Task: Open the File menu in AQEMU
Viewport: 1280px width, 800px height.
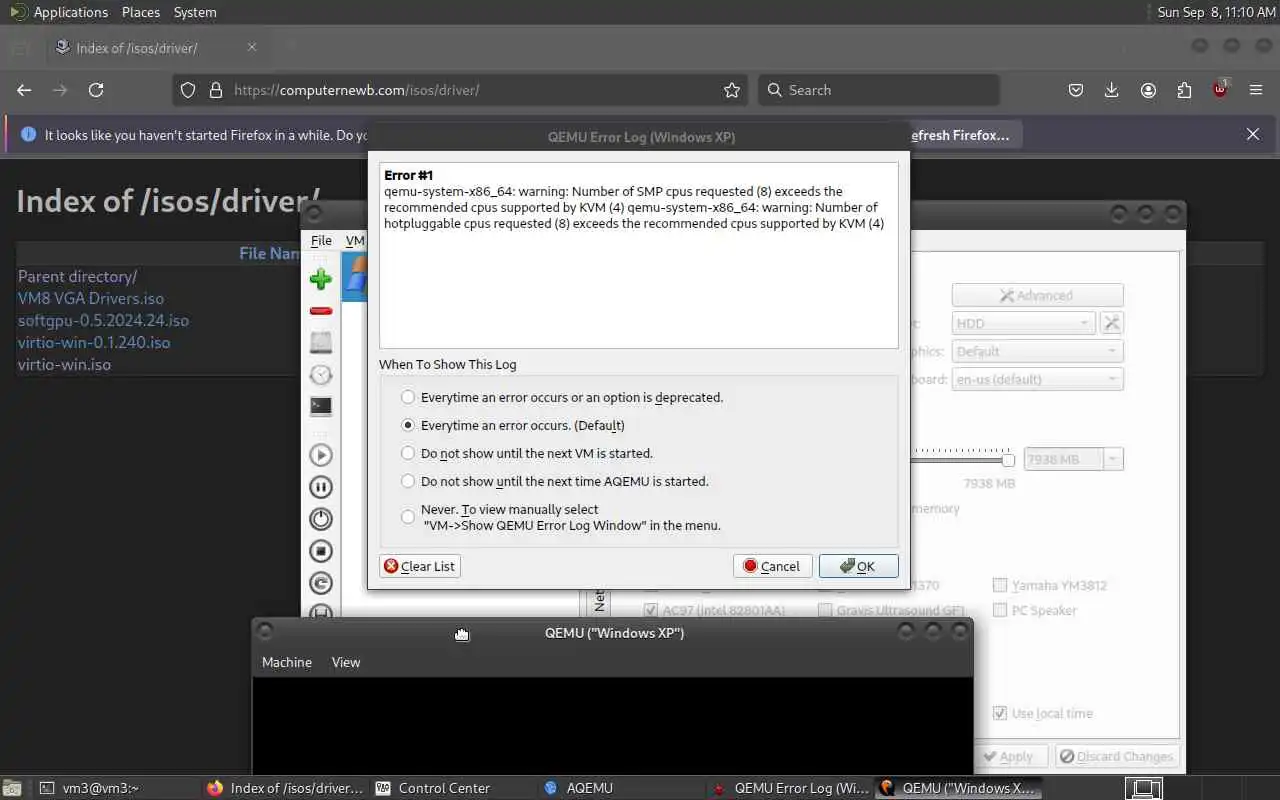Action: (321, 240)
